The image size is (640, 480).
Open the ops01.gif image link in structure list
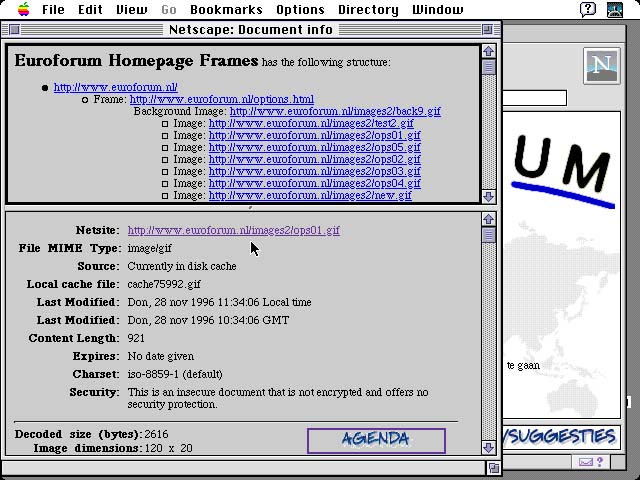coord(314,135)
